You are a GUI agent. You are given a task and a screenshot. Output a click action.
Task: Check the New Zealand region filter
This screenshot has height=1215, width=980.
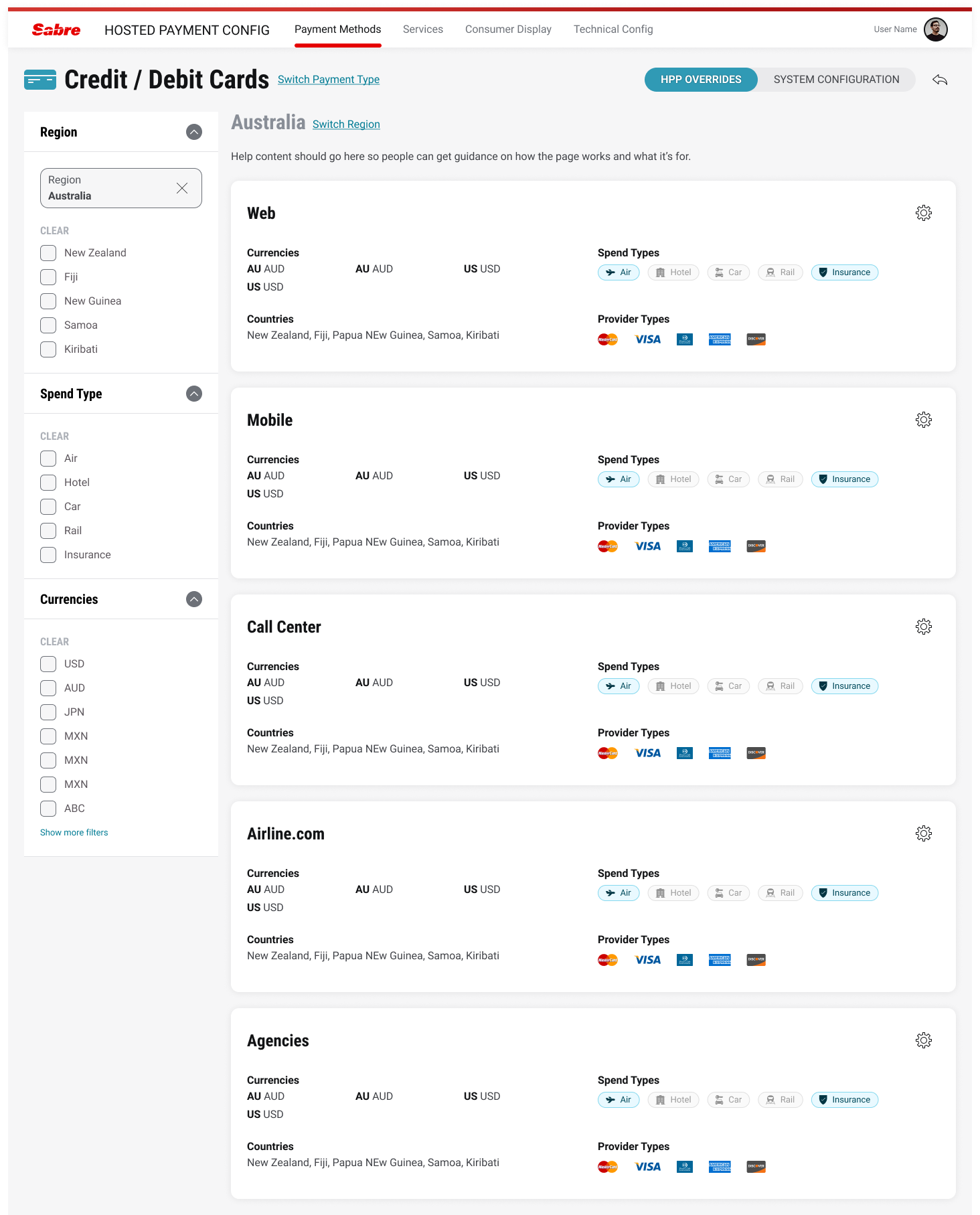coord(48,253)
